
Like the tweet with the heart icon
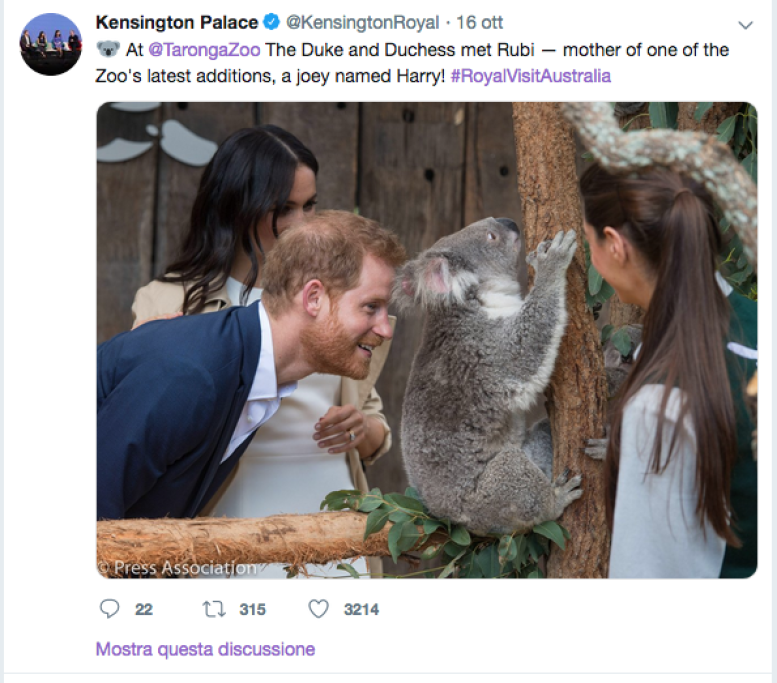click(x=318, y=608)
